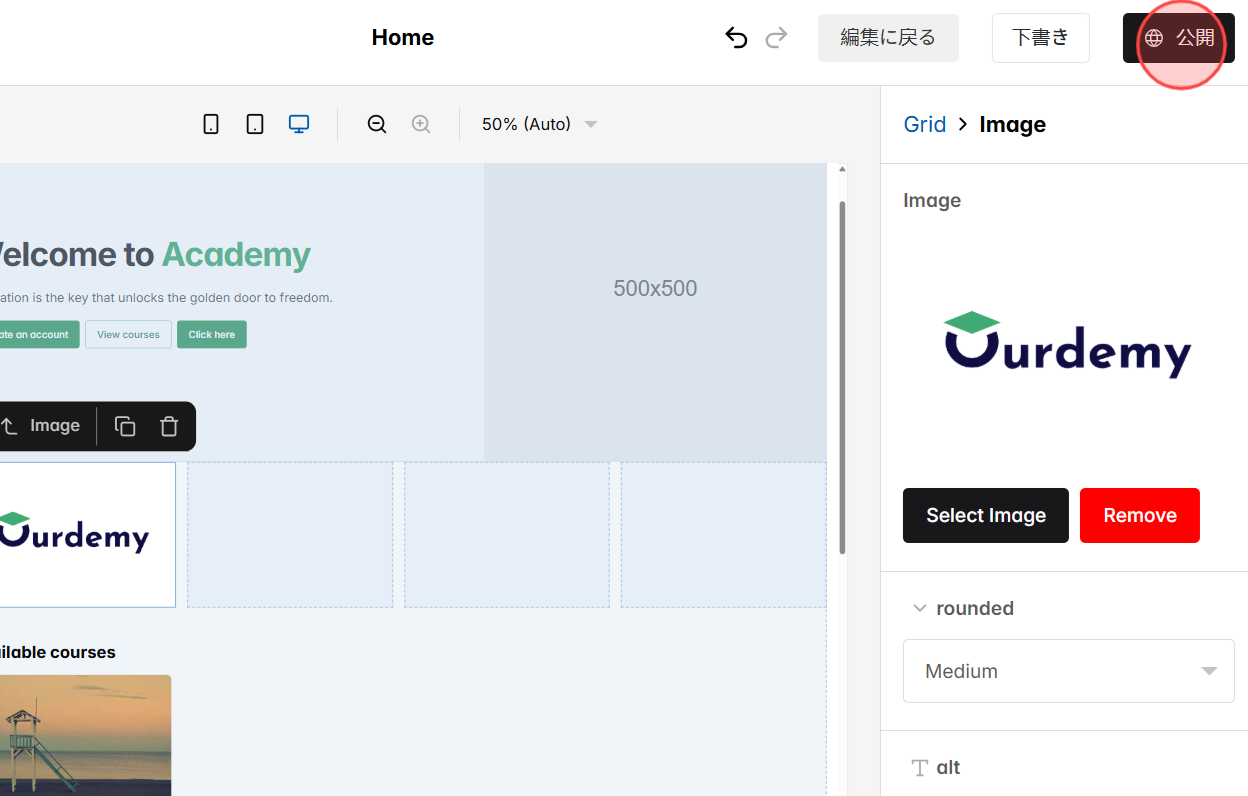Delete the Image block with trash icon

[168, 426]
